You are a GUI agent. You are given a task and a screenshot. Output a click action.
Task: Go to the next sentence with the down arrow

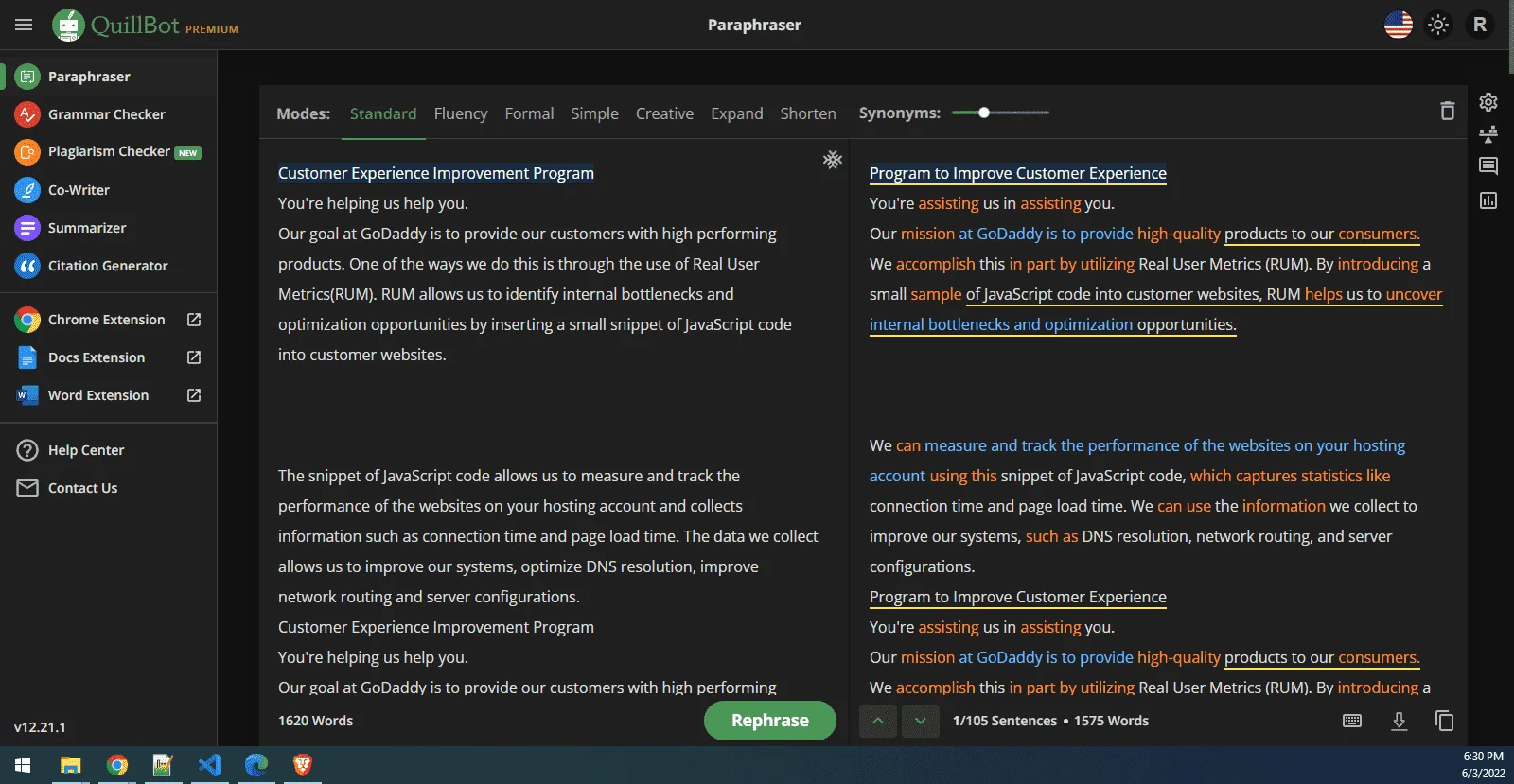click(x=920, y=721)
